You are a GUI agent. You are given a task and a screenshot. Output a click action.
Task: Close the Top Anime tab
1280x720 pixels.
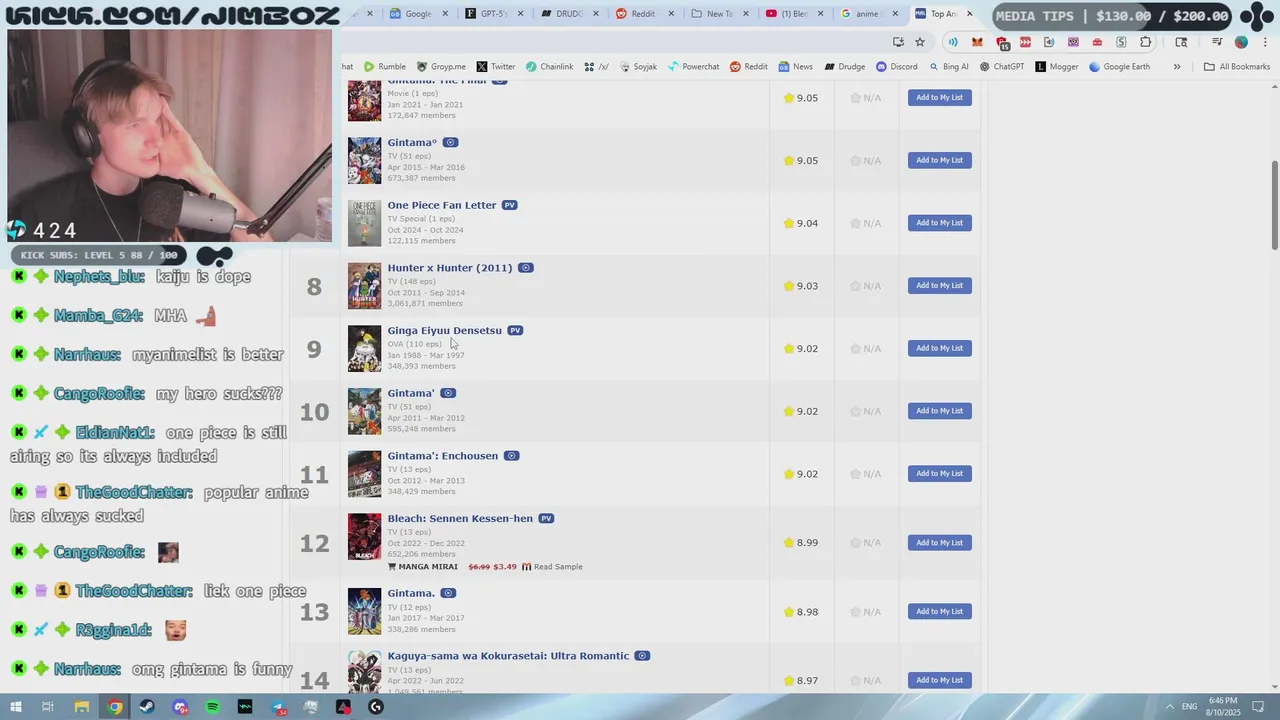pyautogui.click(x=969, y=14)
